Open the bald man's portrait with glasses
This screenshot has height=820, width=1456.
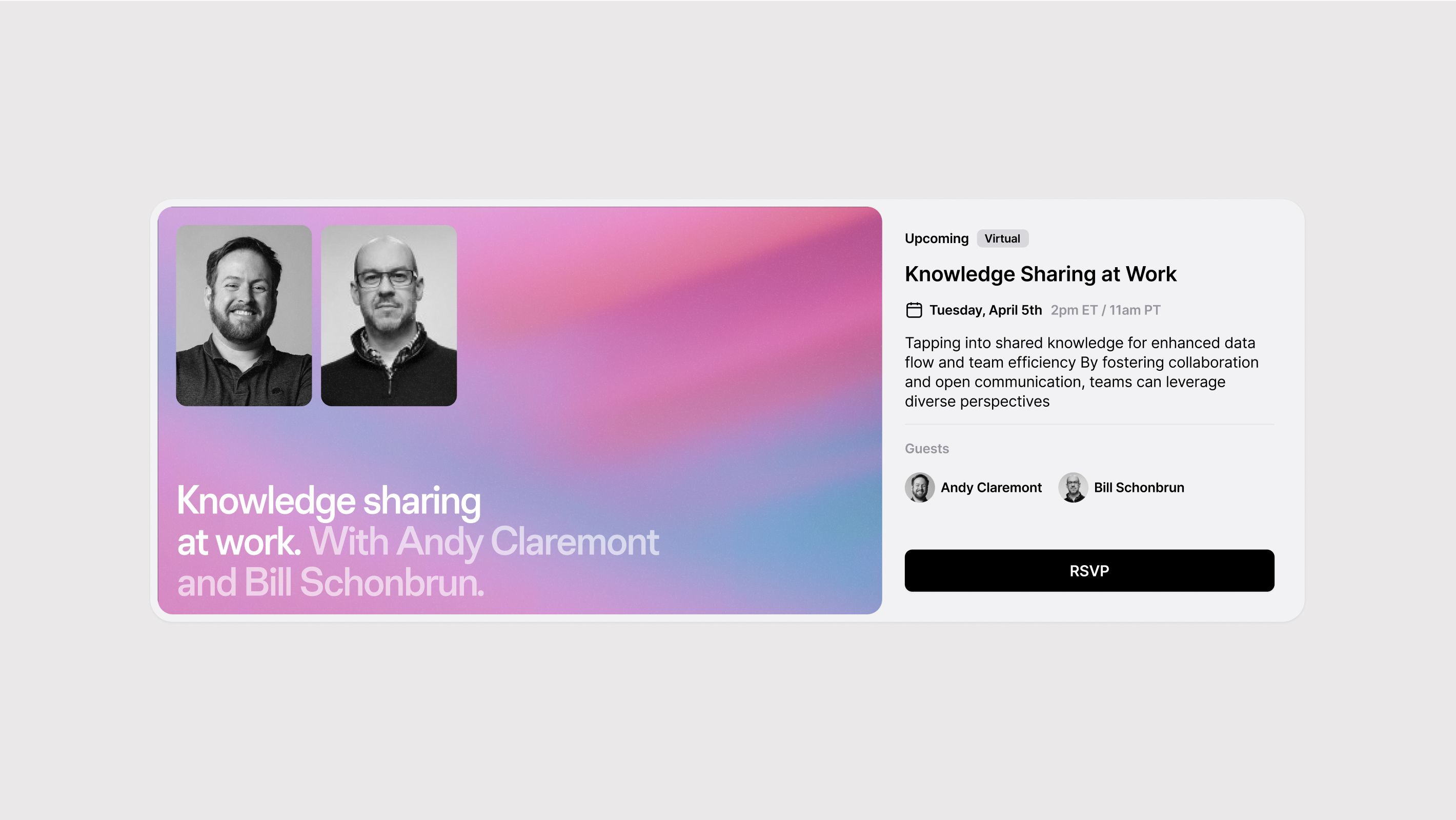coord(389,315)
